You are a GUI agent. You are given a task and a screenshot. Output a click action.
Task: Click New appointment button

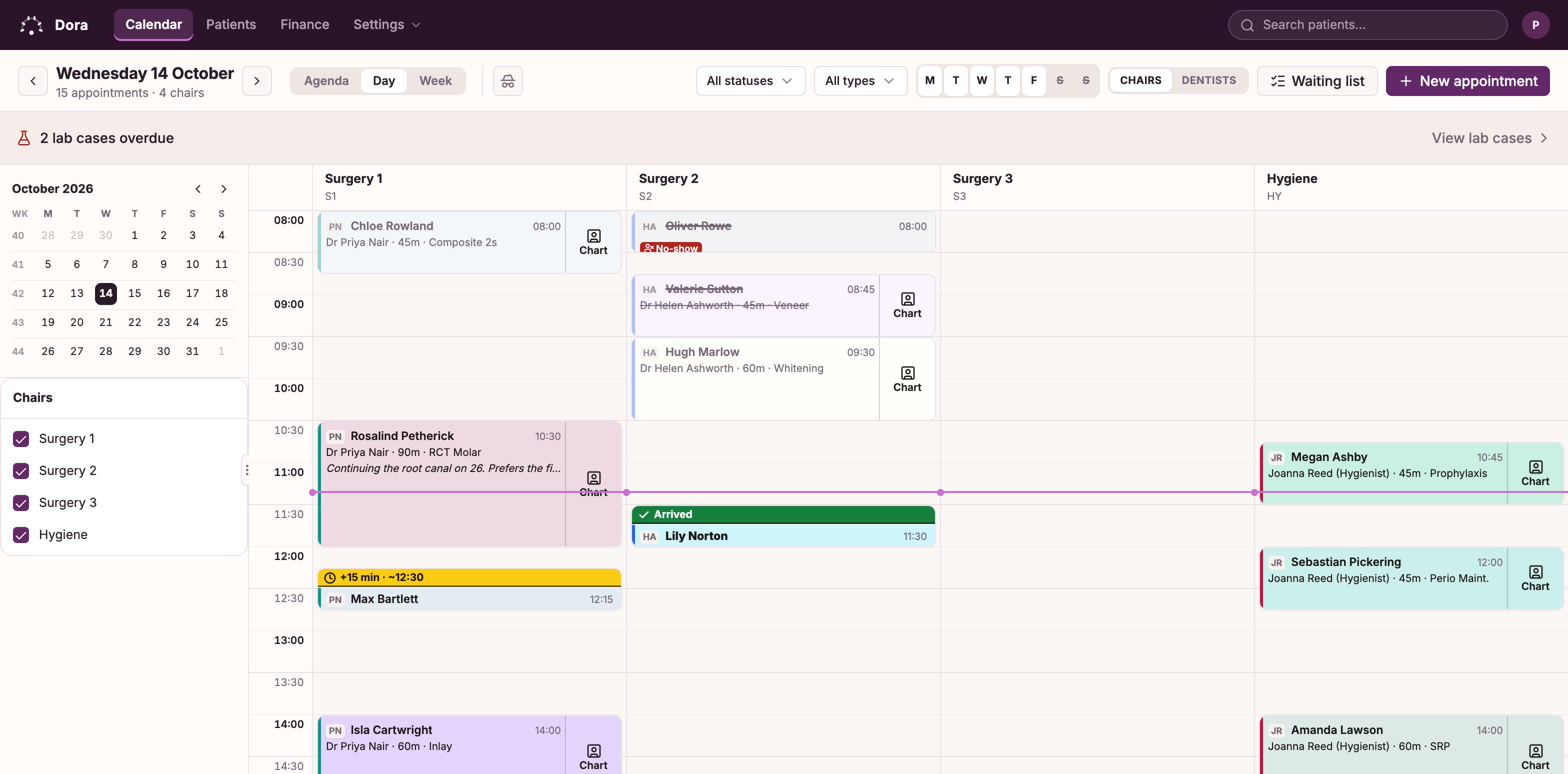1467,81
